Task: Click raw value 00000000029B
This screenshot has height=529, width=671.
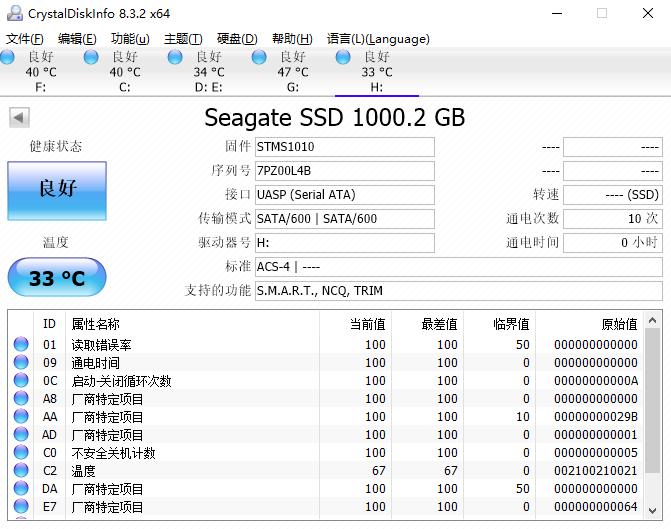Action: (596, 416)
